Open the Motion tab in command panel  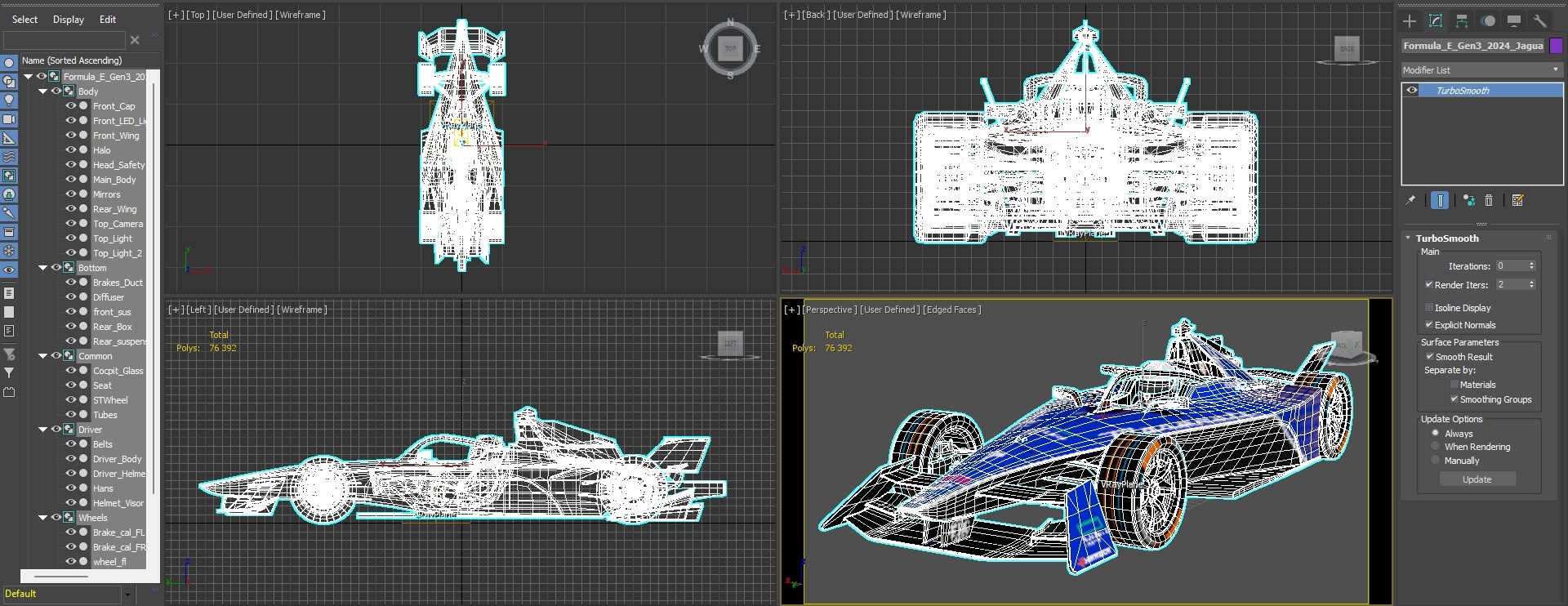1488,21
